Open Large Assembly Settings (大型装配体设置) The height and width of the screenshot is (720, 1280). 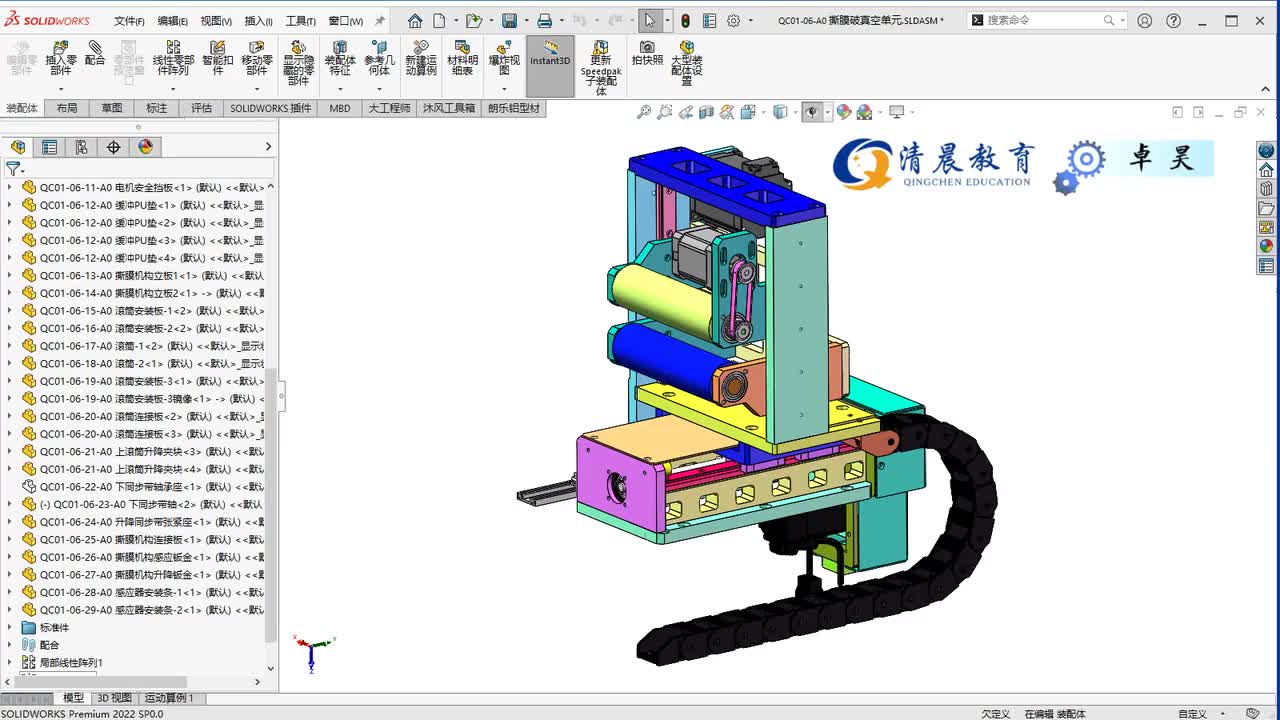click(687, 63)
